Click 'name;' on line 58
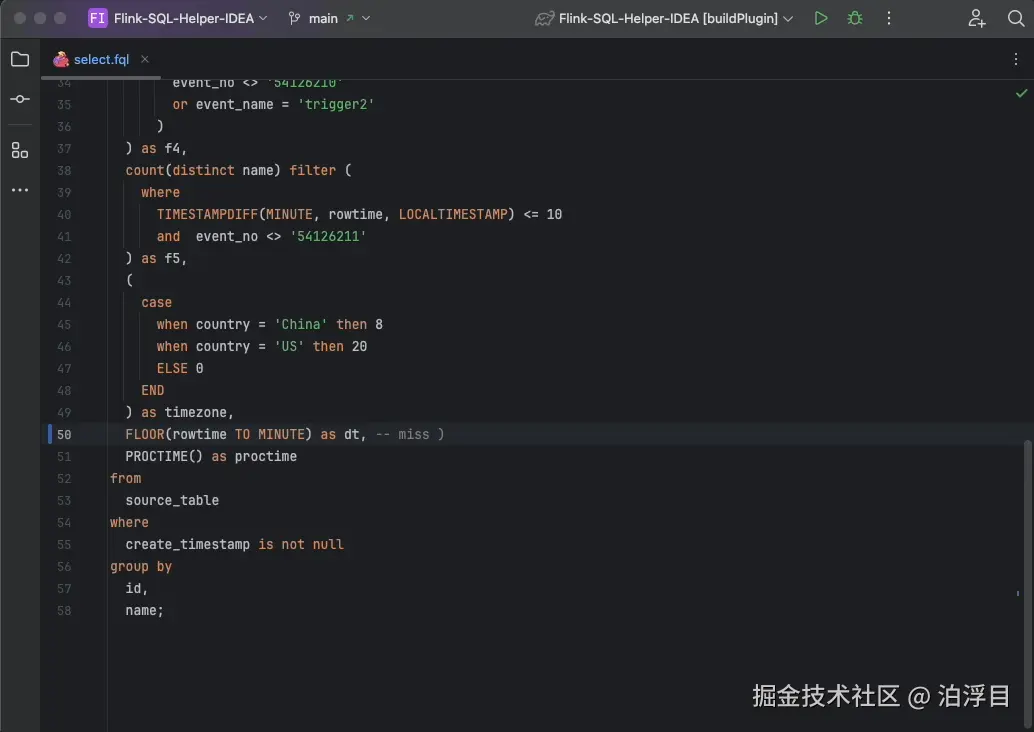Viewport: 1034px width, 732px height. click(144, 611)
